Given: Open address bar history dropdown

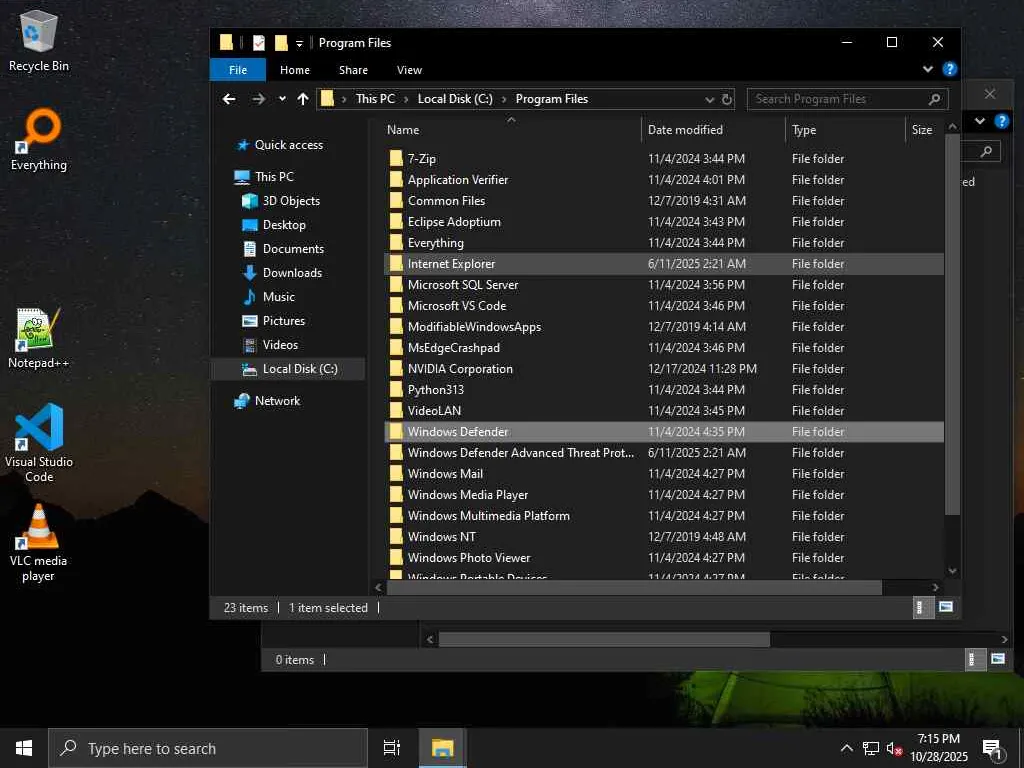Looking at the screenshot, I should (710, 99).
